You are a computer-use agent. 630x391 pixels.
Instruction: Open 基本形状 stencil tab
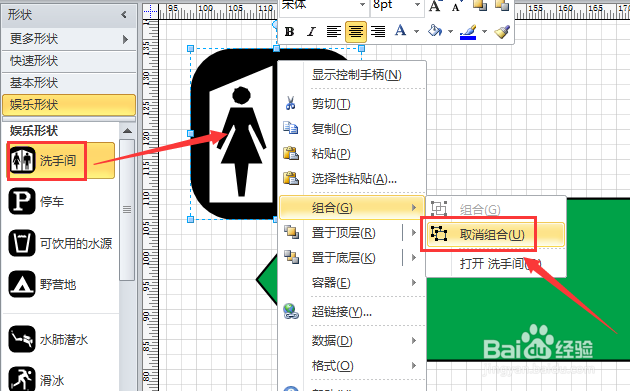[69, 83]
